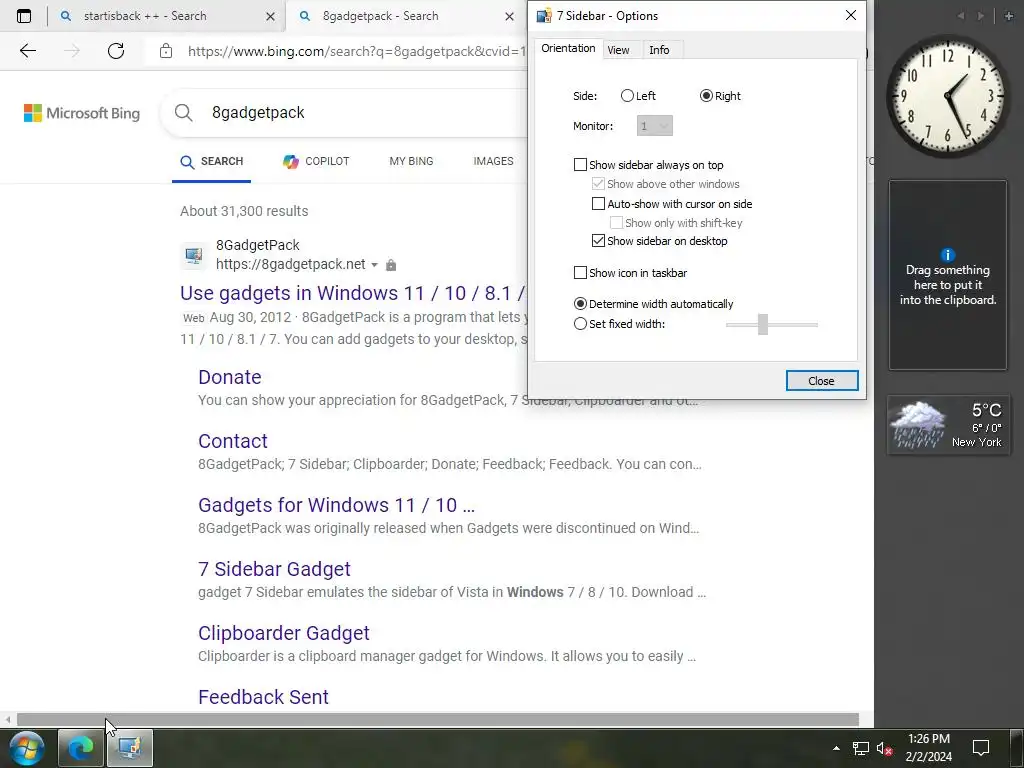Click the horizontal scrollbar in browser
Viewport: 1024px width, 768px height.
(x=438, y=719)
